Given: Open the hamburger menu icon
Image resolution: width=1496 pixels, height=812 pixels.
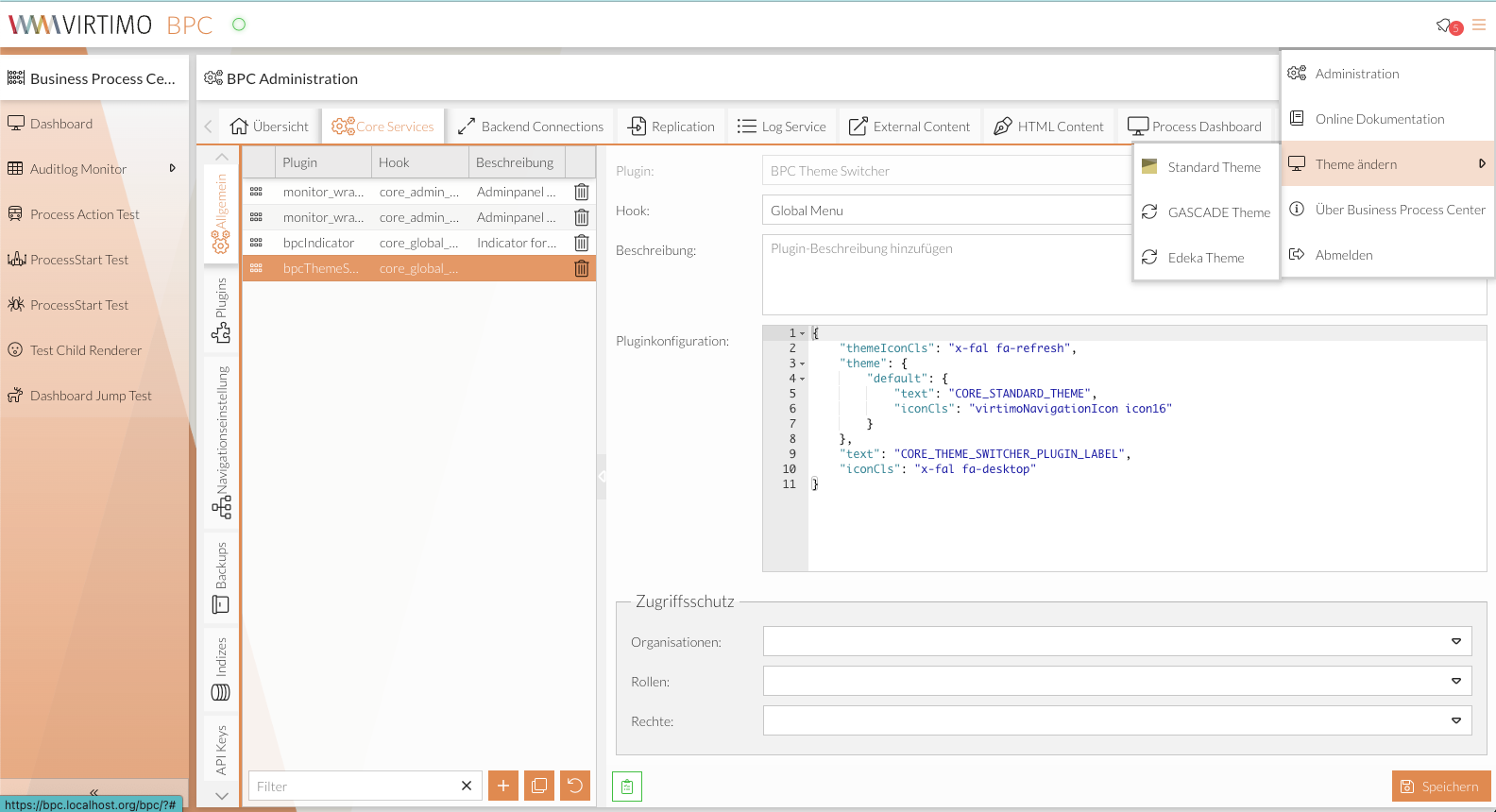Looking at the screenshot, I should (1479, 25).
